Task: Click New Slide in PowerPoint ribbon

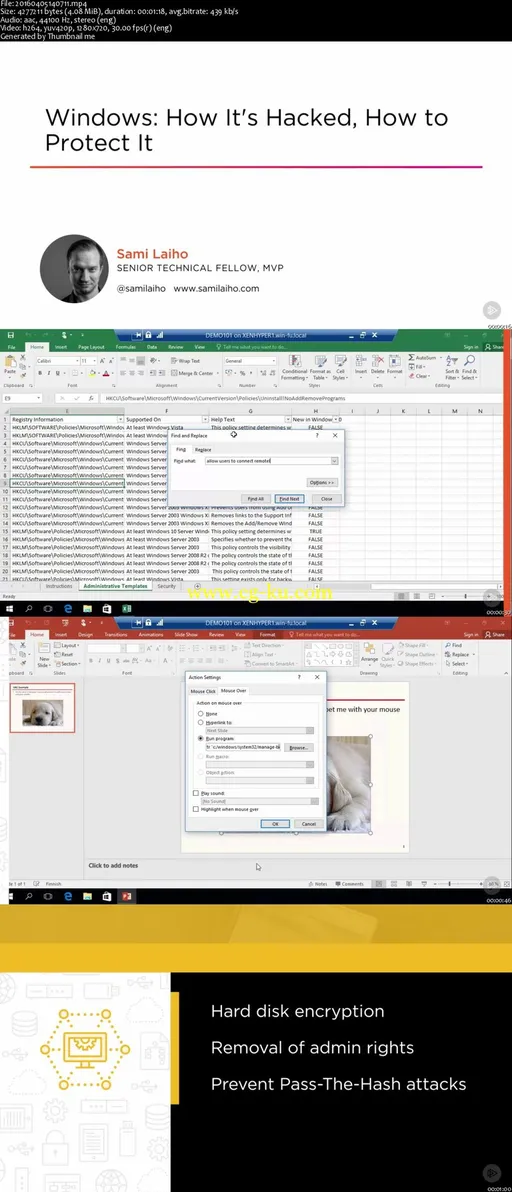Action: (x=44, y=655)
